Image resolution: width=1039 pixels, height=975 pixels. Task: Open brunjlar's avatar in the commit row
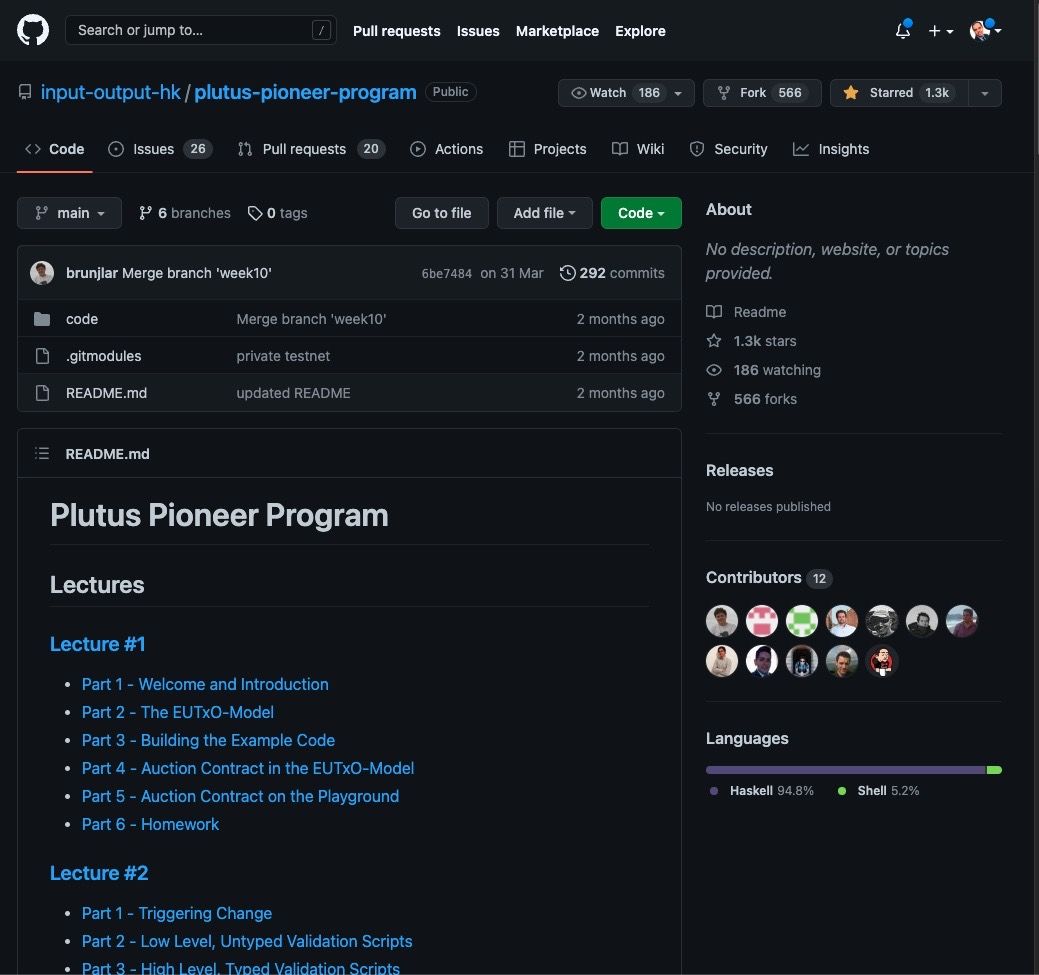(42, 273)
